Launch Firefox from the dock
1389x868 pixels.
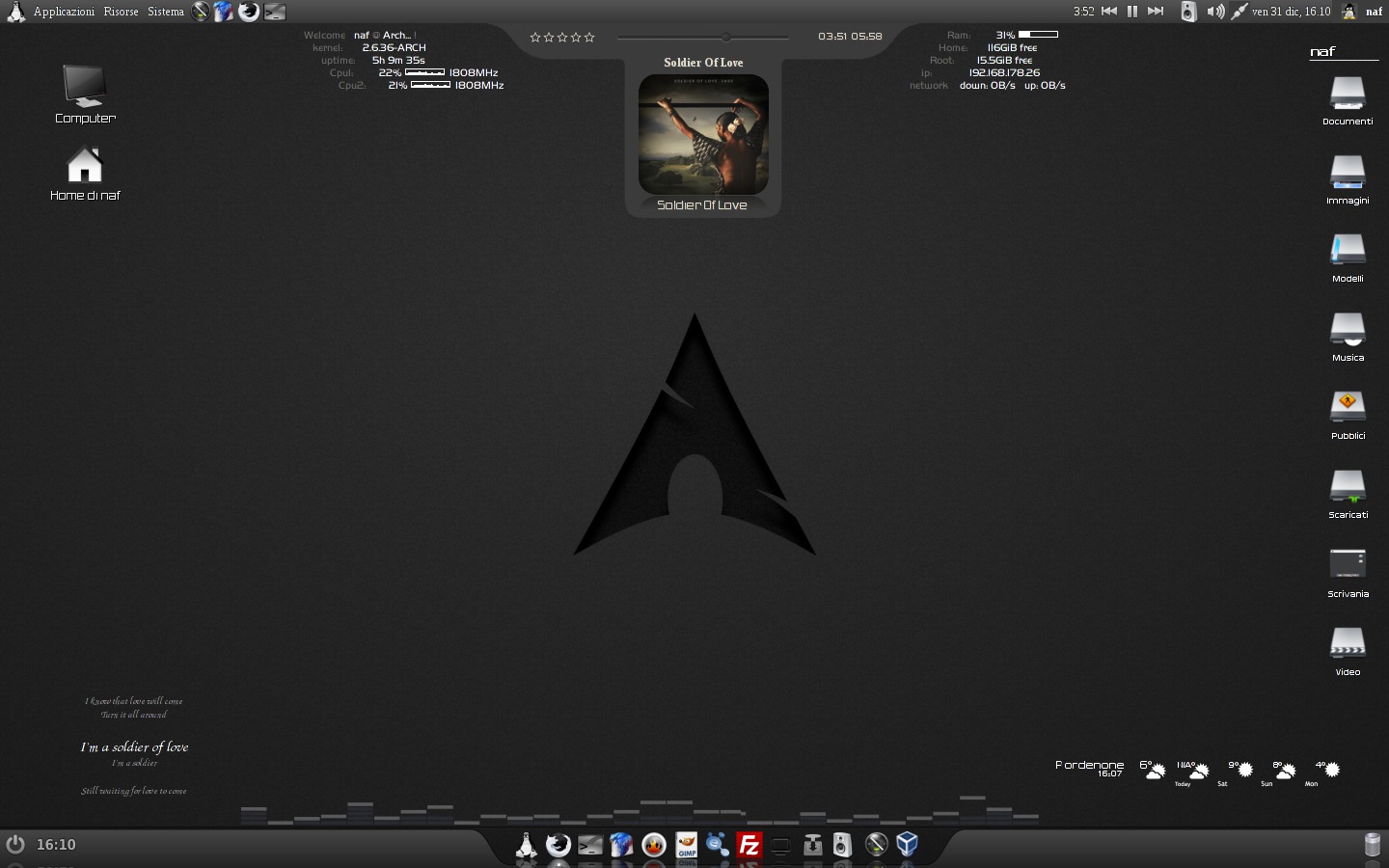point(558,845)
